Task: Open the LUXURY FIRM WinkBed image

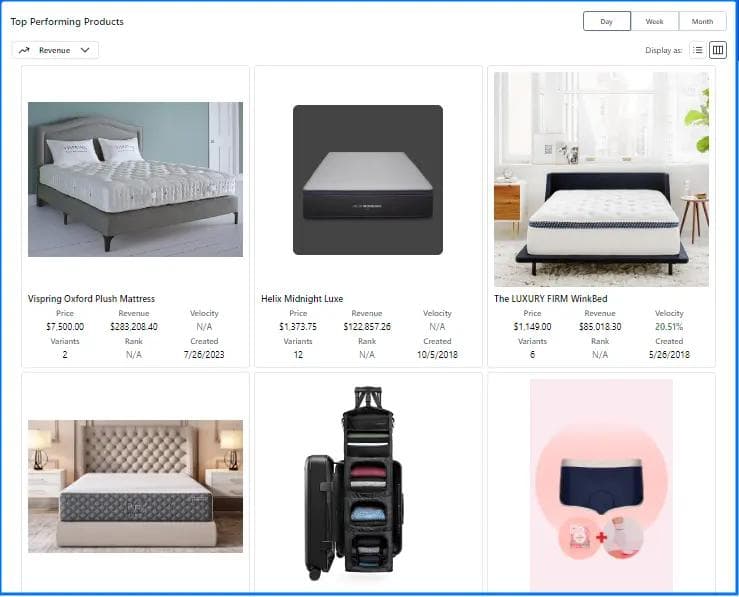Action: pyautogui.click(x=601, y=180)
